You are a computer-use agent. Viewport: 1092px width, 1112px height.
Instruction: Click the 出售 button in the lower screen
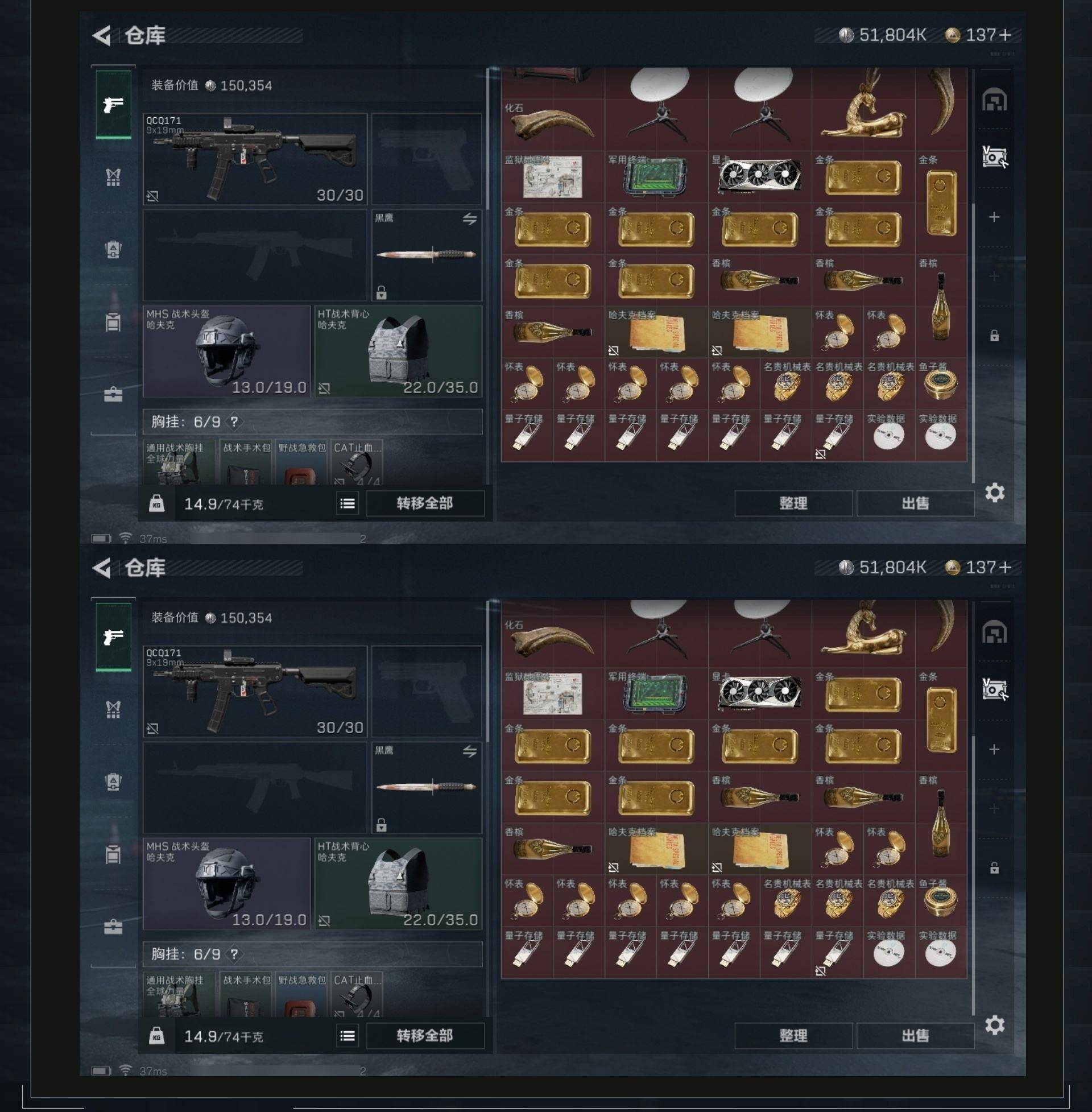(x=915, y=1036)
